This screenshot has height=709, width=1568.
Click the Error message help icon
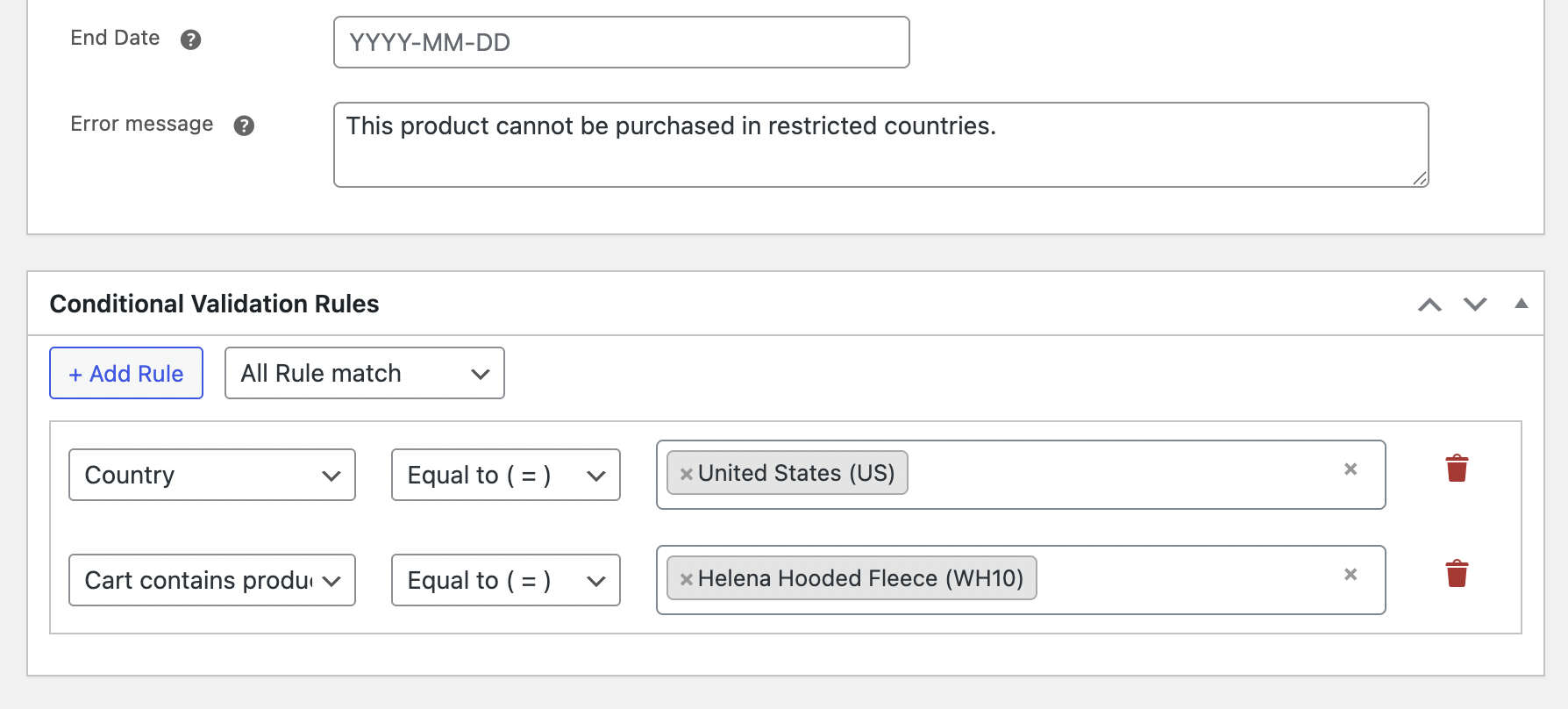tap(244, 125)
